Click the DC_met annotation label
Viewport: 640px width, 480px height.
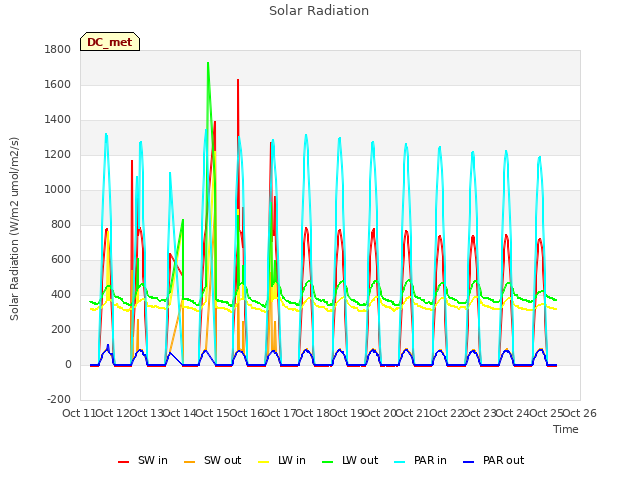click(x=110, y=42)
